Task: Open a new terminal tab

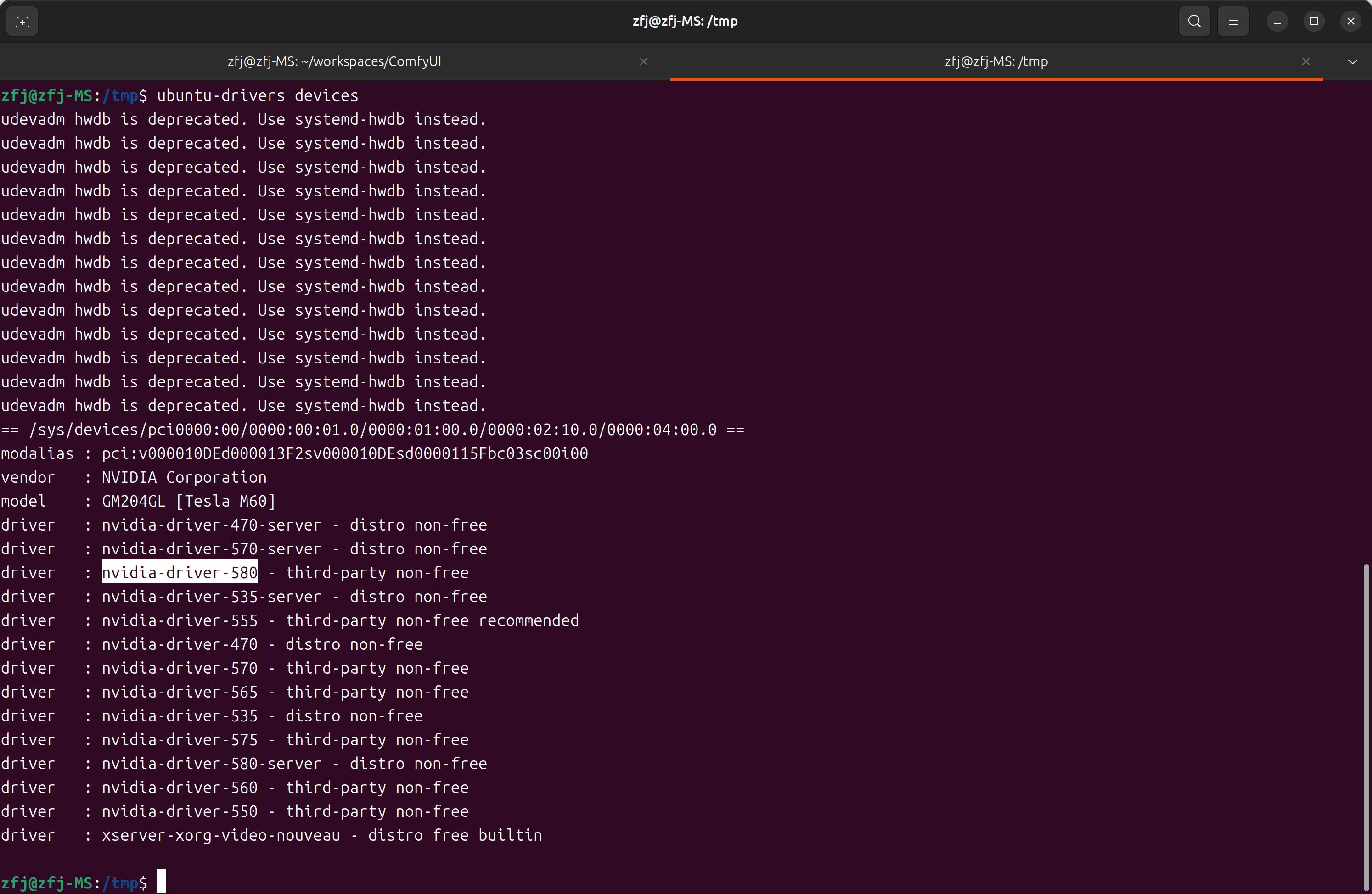Action: tap(22, 21)
